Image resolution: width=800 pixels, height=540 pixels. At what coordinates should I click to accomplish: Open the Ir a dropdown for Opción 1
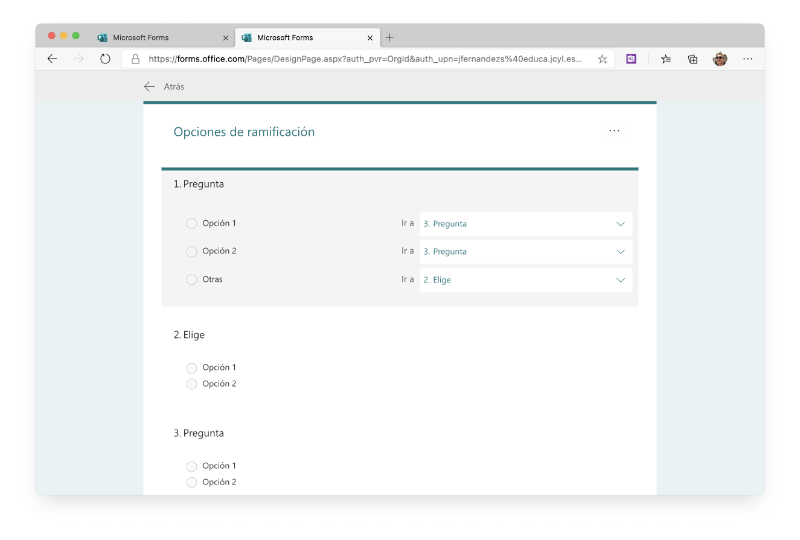point(526,224)
